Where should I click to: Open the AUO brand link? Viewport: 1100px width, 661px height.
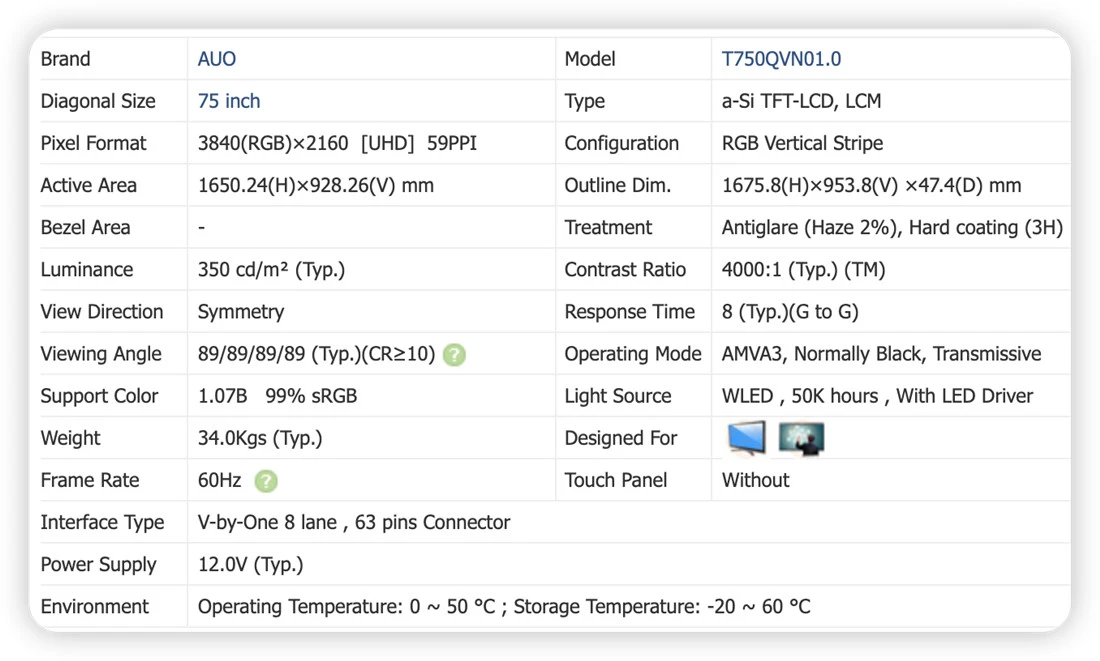[217, 59]
